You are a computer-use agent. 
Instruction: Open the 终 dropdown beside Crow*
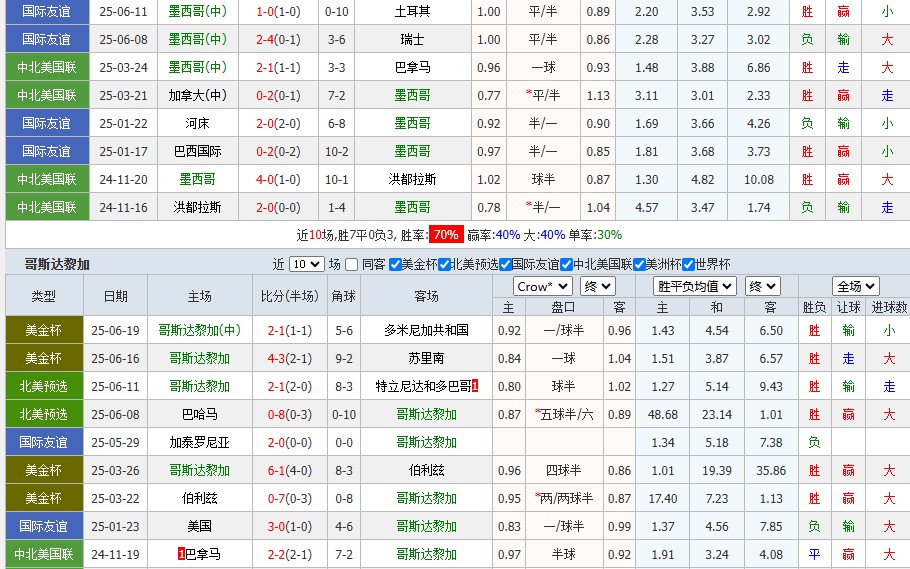pos(597,286)
